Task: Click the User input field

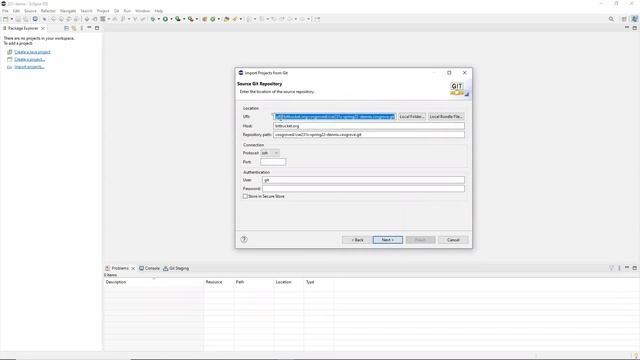Action: [x=363, y=180]
